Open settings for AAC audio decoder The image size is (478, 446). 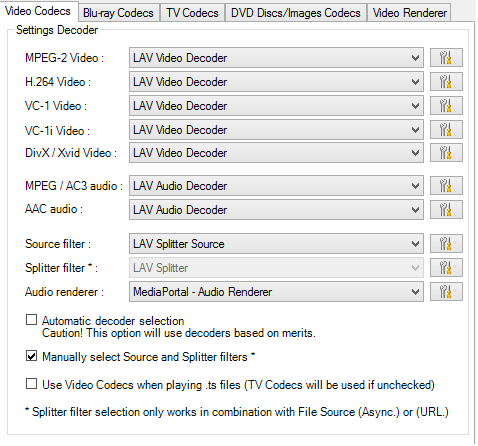point(446,210)
